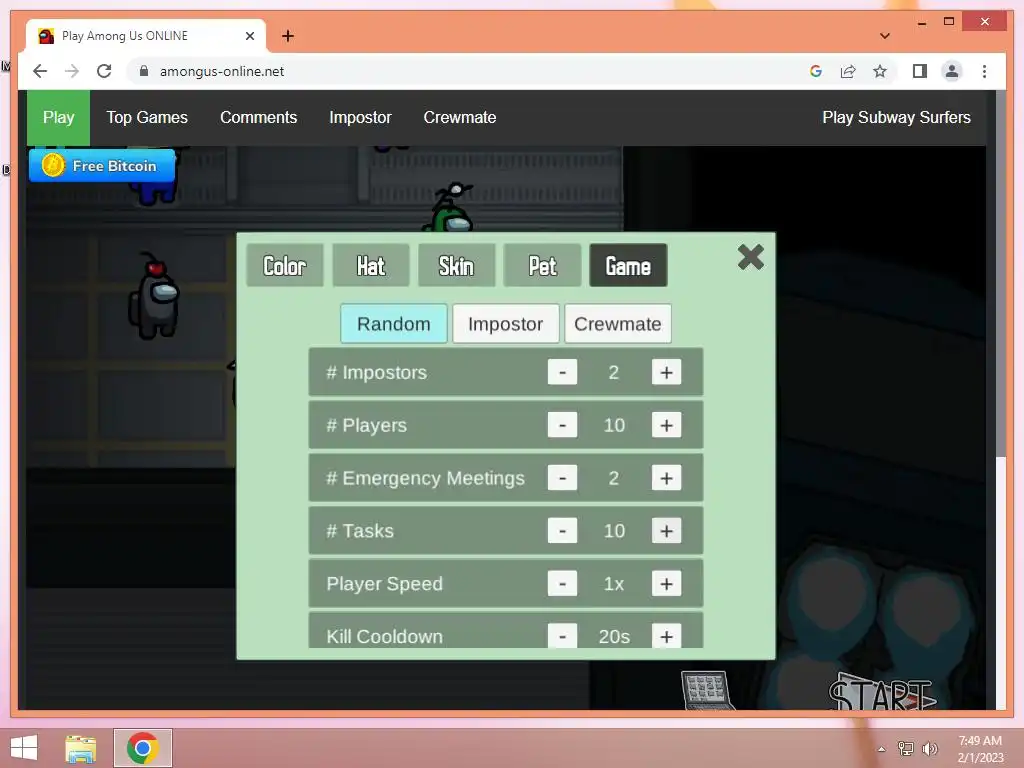Click the Free Bitcoin banner
The image size is (1024, 768).
click(x=102, y=166)
